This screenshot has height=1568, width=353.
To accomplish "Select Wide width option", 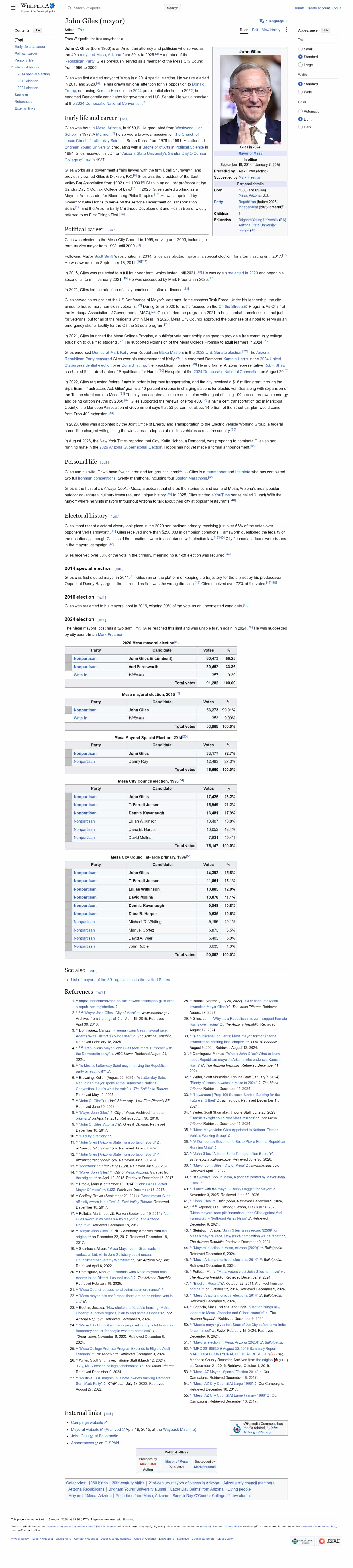I will tap(300, 92).
